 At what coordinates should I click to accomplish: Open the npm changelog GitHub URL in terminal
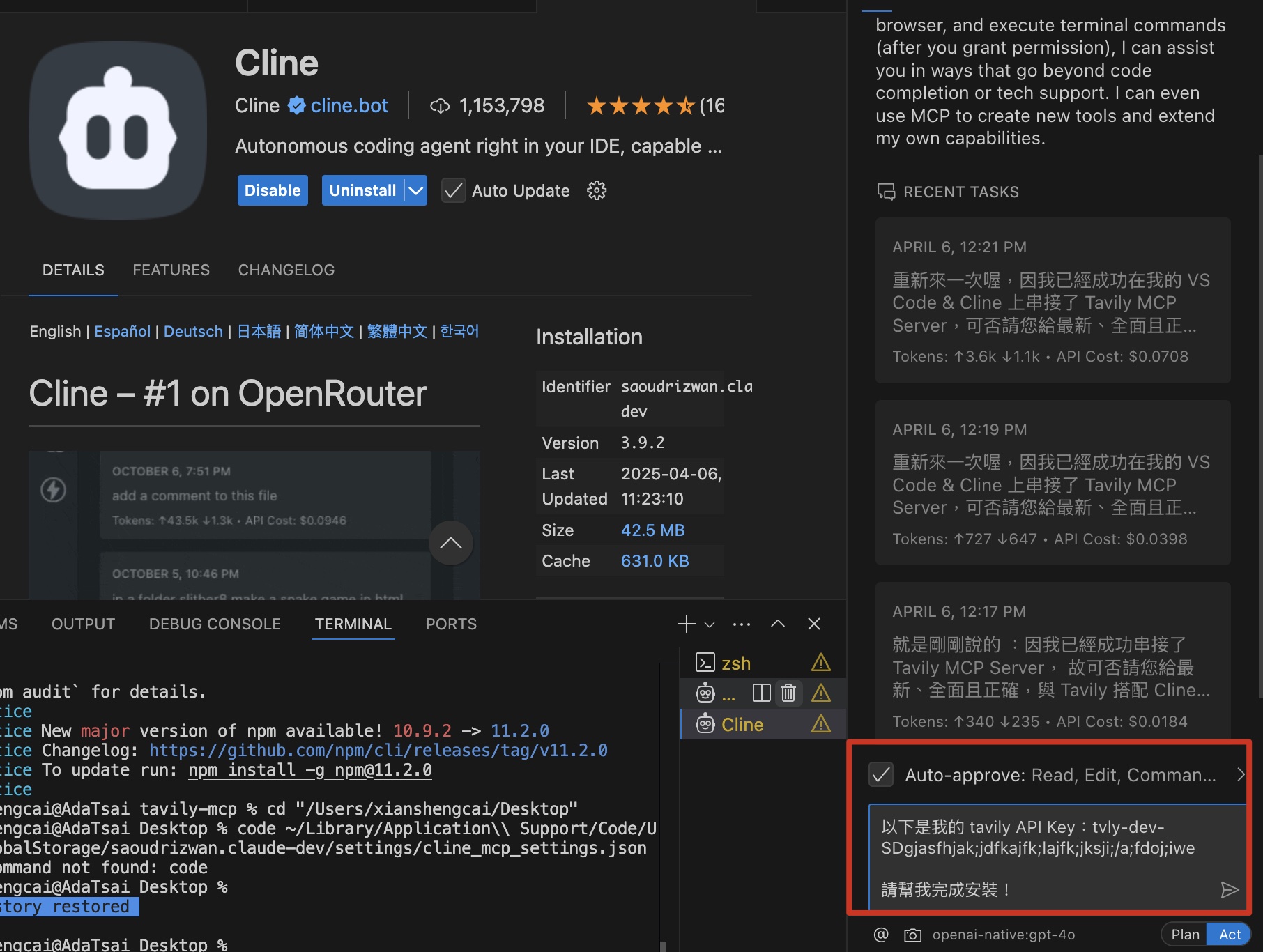[x=378, y=751]
